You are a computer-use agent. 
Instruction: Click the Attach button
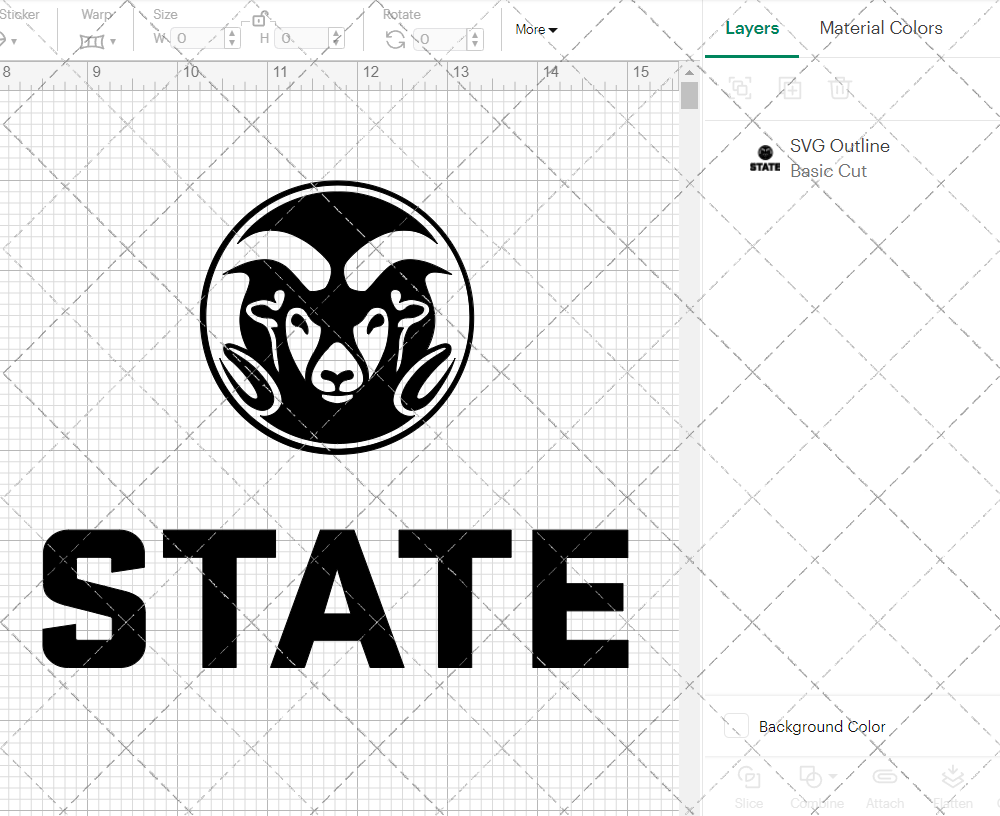[x=885, y=787]
